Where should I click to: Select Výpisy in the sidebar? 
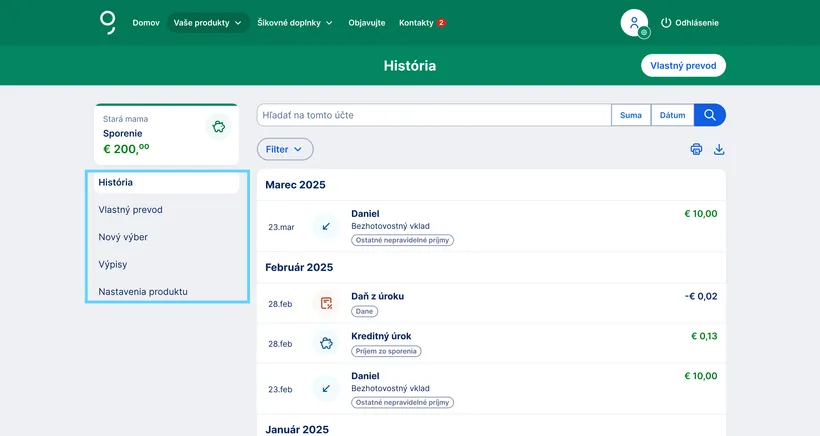113,264
